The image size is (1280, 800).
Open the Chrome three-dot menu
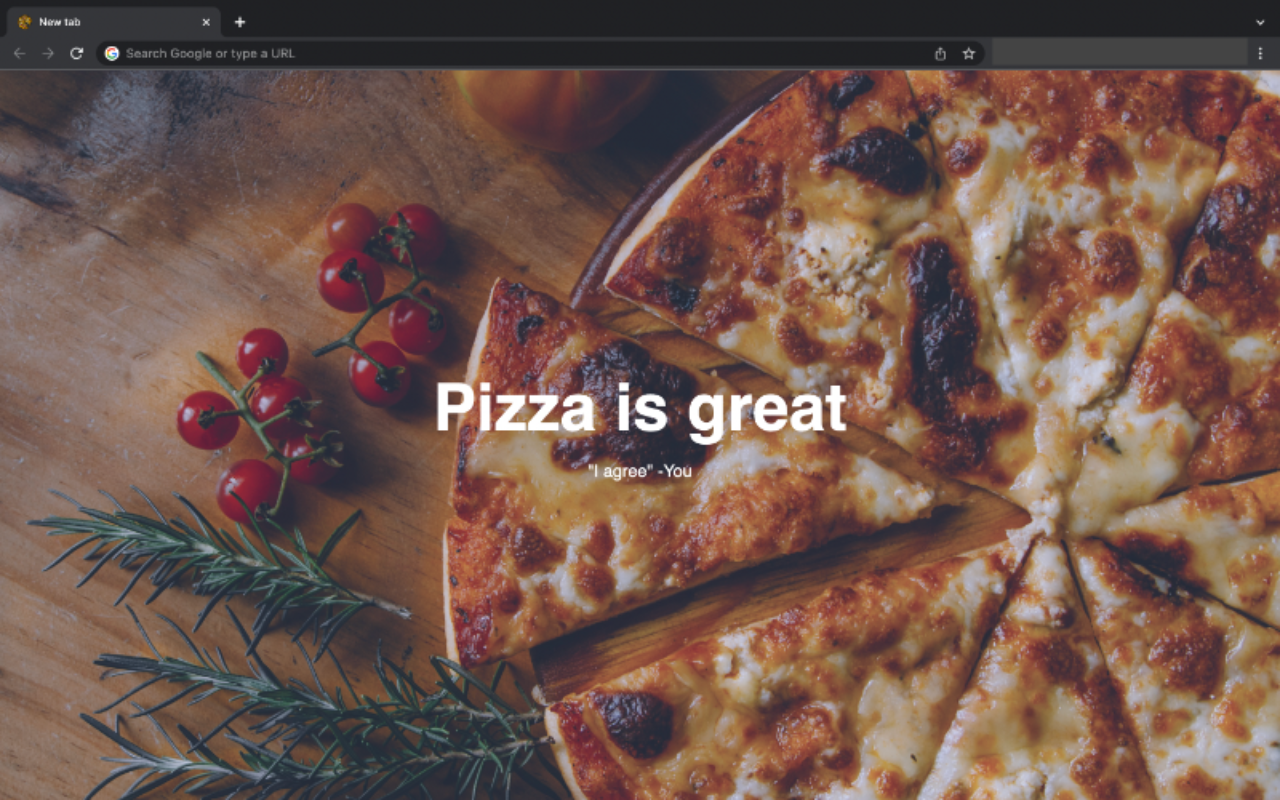[x=1260, y=53]
